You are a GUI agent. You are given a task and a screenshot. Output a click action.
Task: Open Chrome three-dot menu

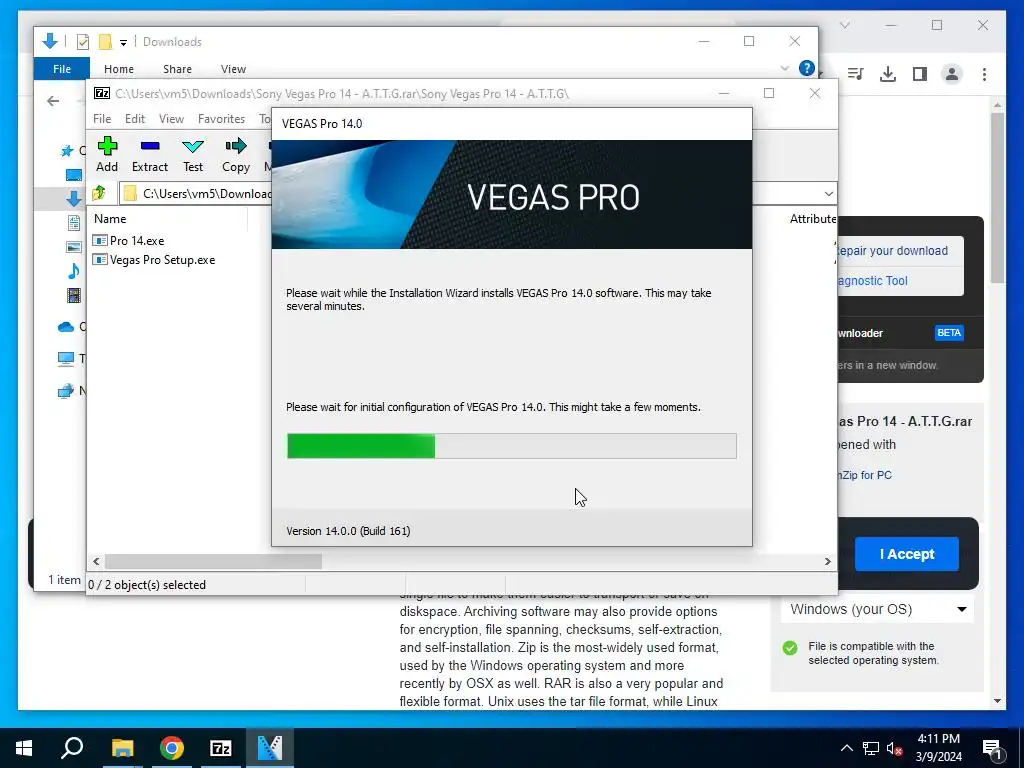tap(984, 74)
